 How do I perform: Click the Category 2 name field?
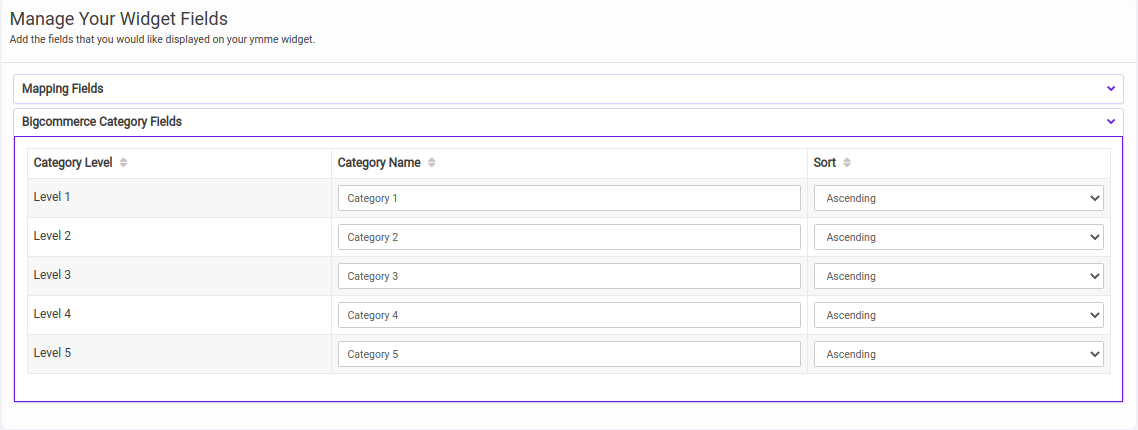pos(569,237)
